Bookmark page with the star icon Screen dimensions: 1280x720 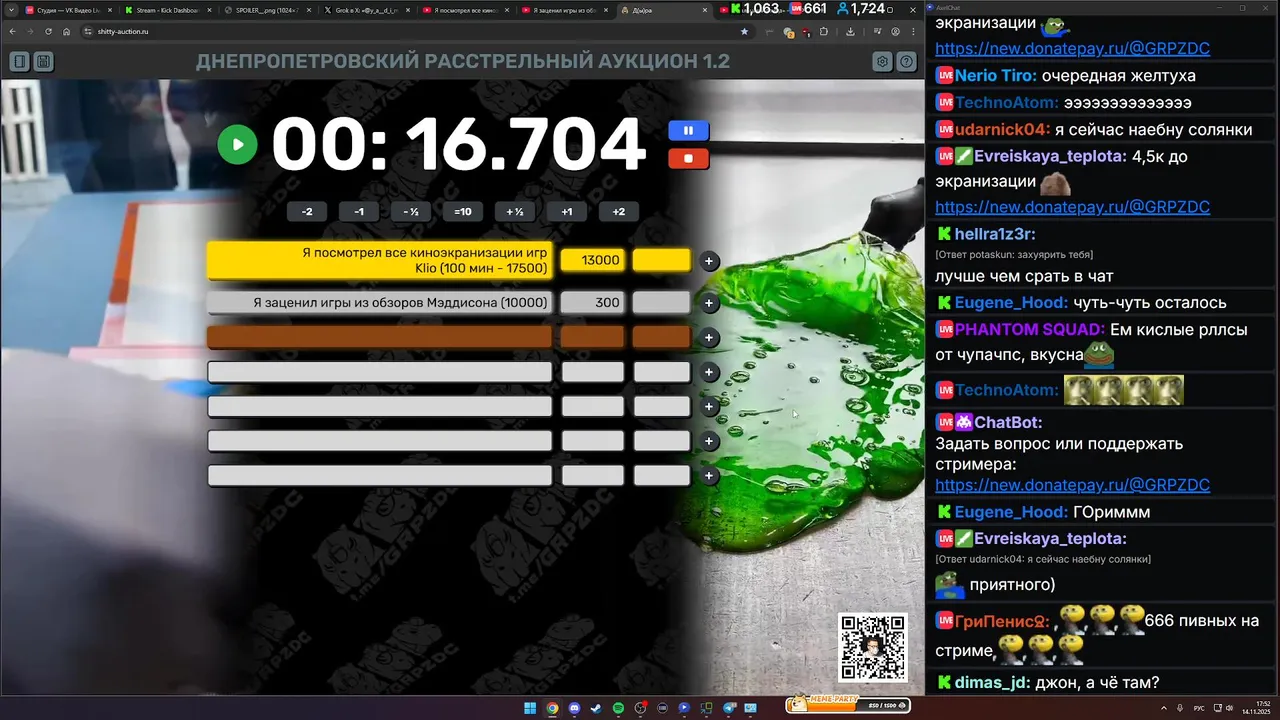coord(744,32)
